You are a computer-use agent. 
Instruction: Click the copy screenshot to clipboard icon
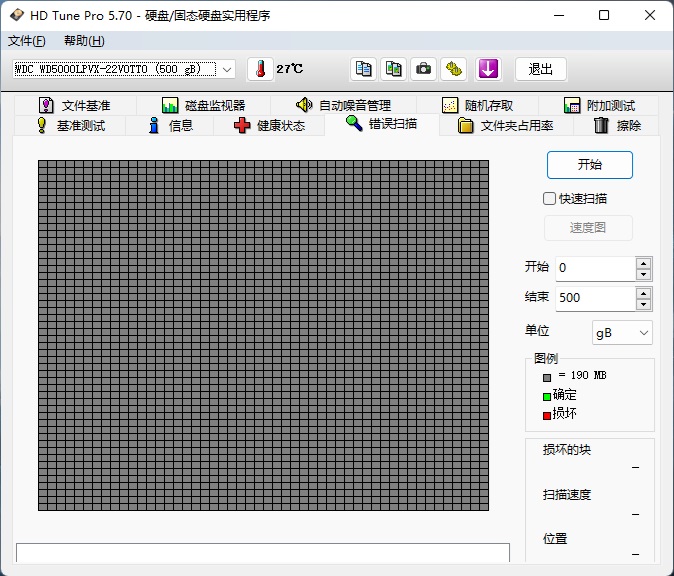click(394, 69)
